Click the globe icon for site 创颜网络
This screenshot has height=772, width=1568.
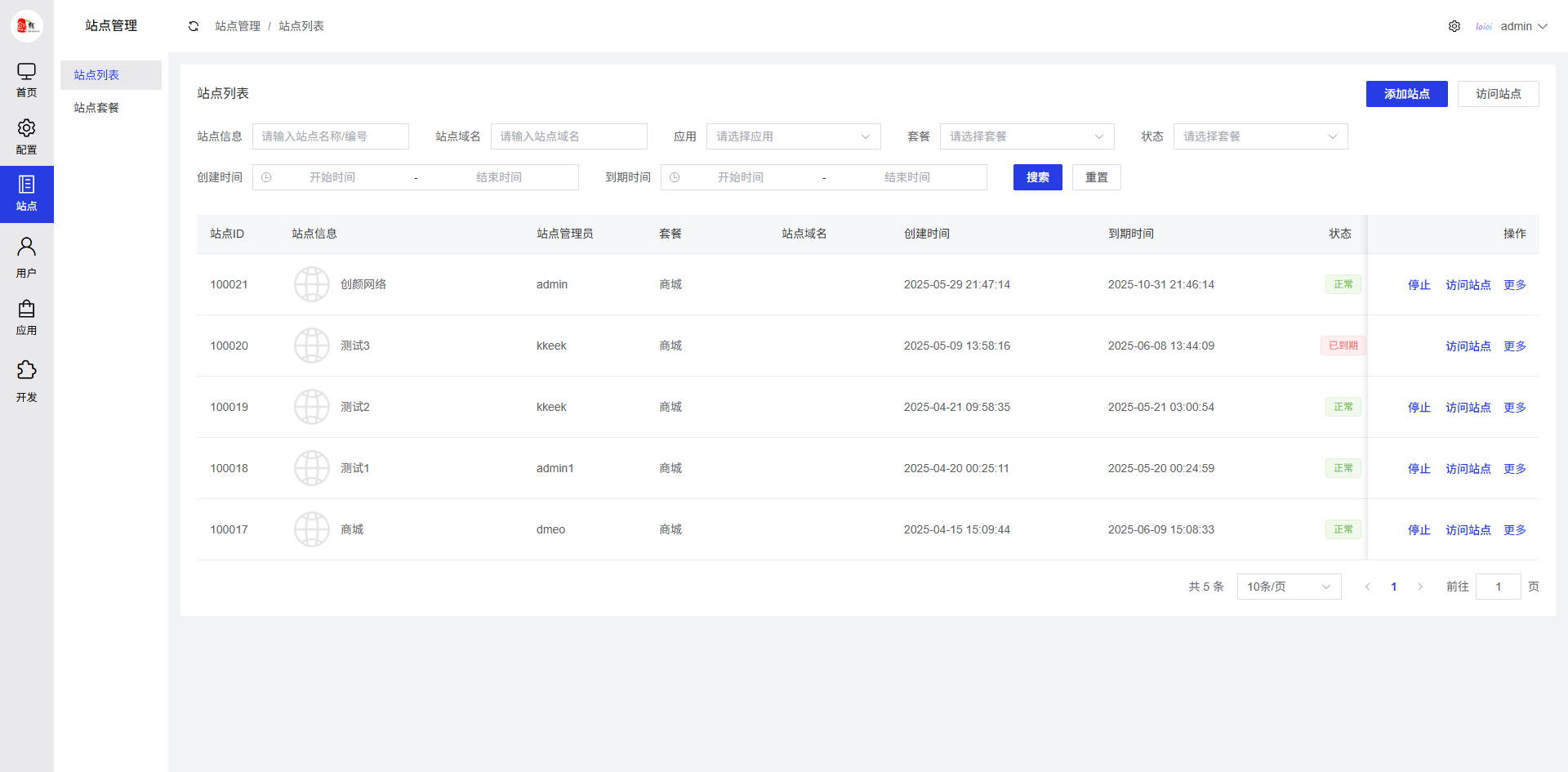(311, 284)
